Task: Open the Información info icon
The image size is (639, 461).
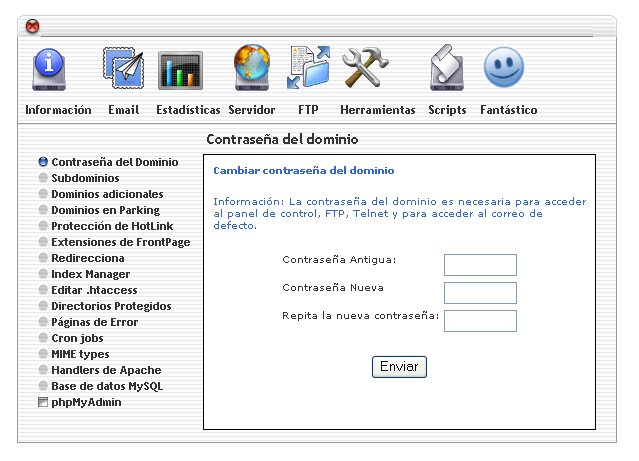Action: 49,70
